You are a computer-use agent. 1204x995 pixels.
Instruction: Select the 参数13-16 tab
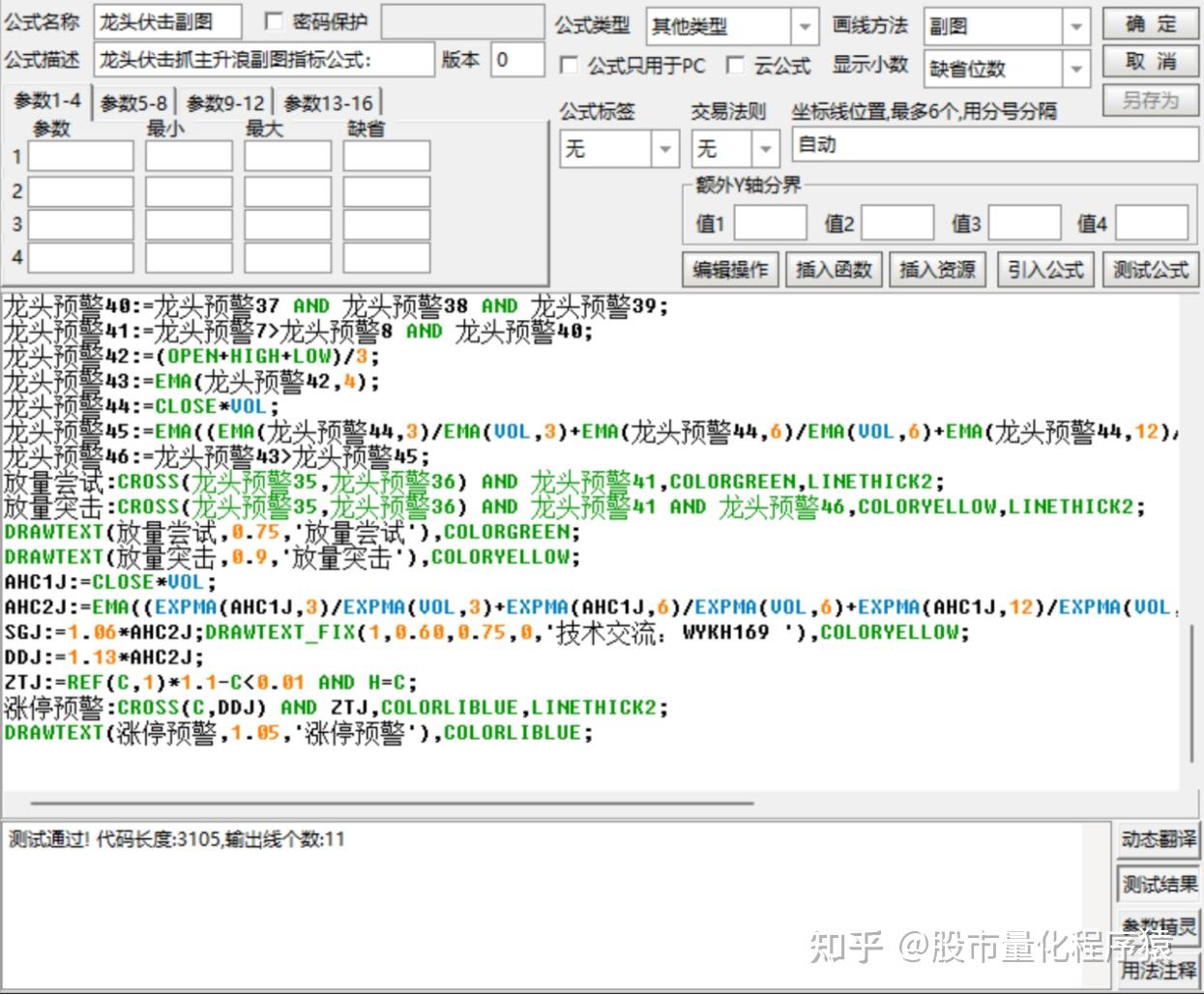tap(329, 102)
